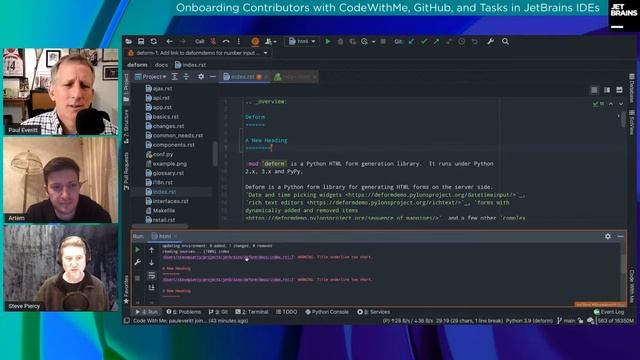Screen dimensions: 640x360
Task: Click Git Push arrow icon
Action: [x=436, y=41]
